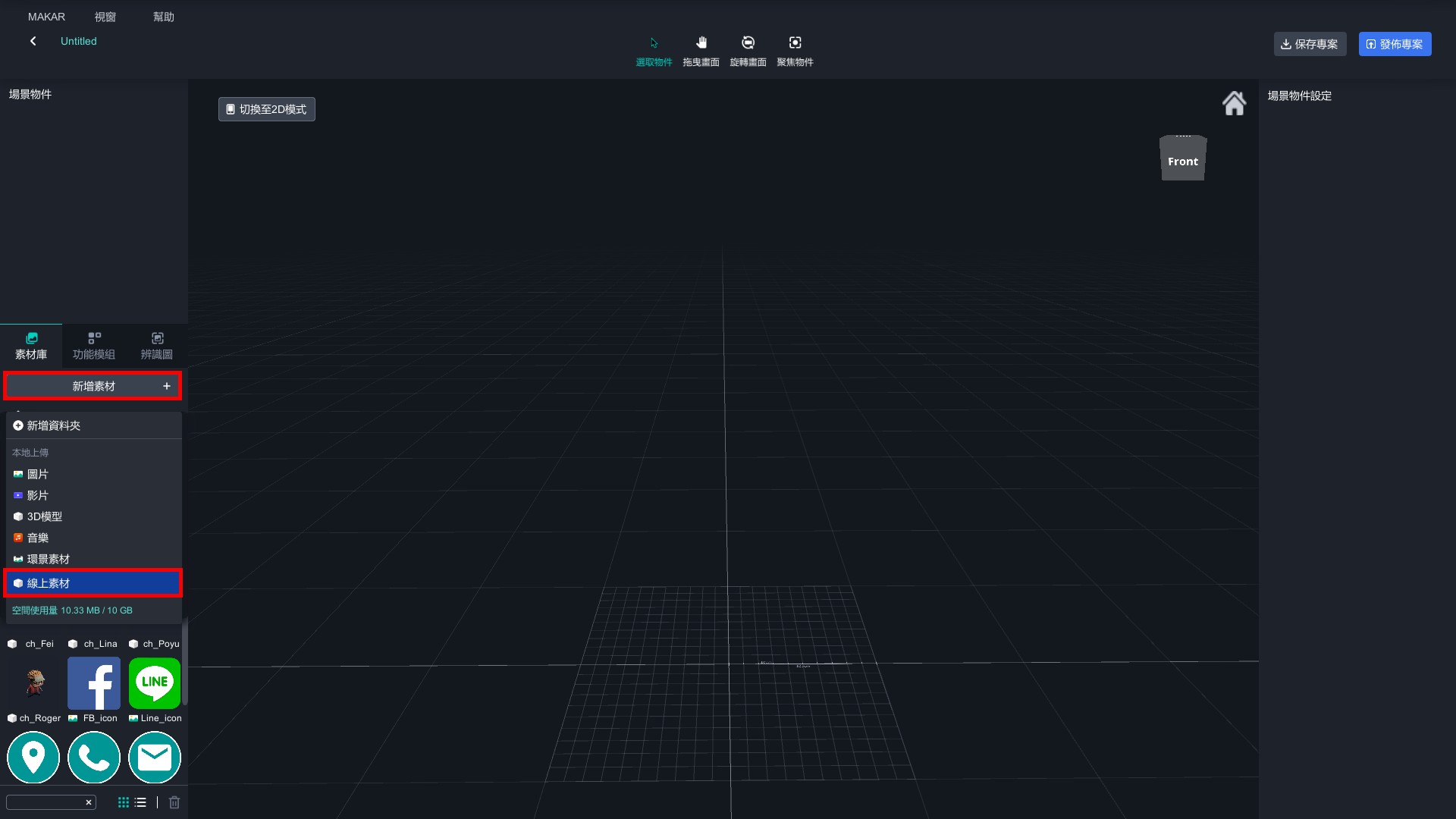The image size is (1456, 819).
Task: Select the FB_icon asset thumbnail
Action: [x=93, y=683]
